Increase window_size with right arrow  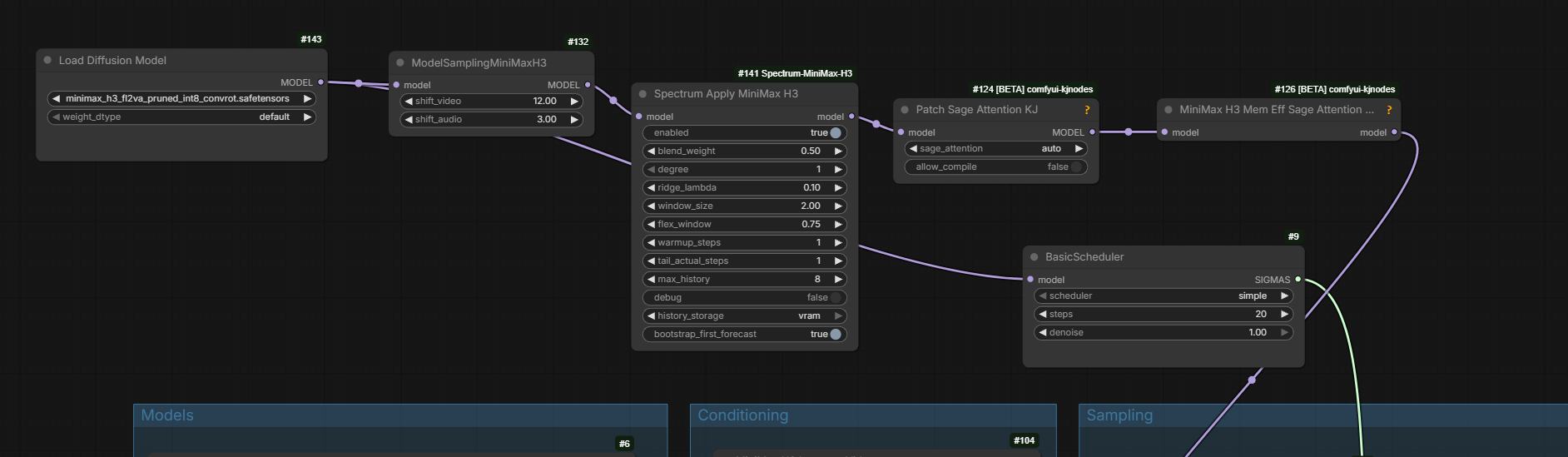coord(838,206)
